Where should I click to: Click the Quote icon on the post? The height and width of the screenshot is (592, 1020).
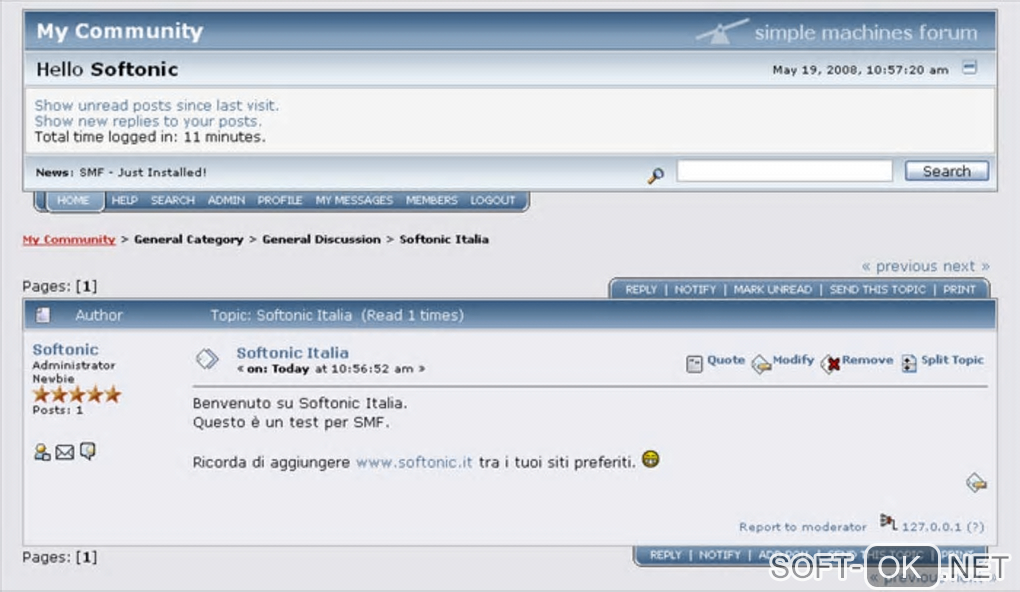pos(695,364)
